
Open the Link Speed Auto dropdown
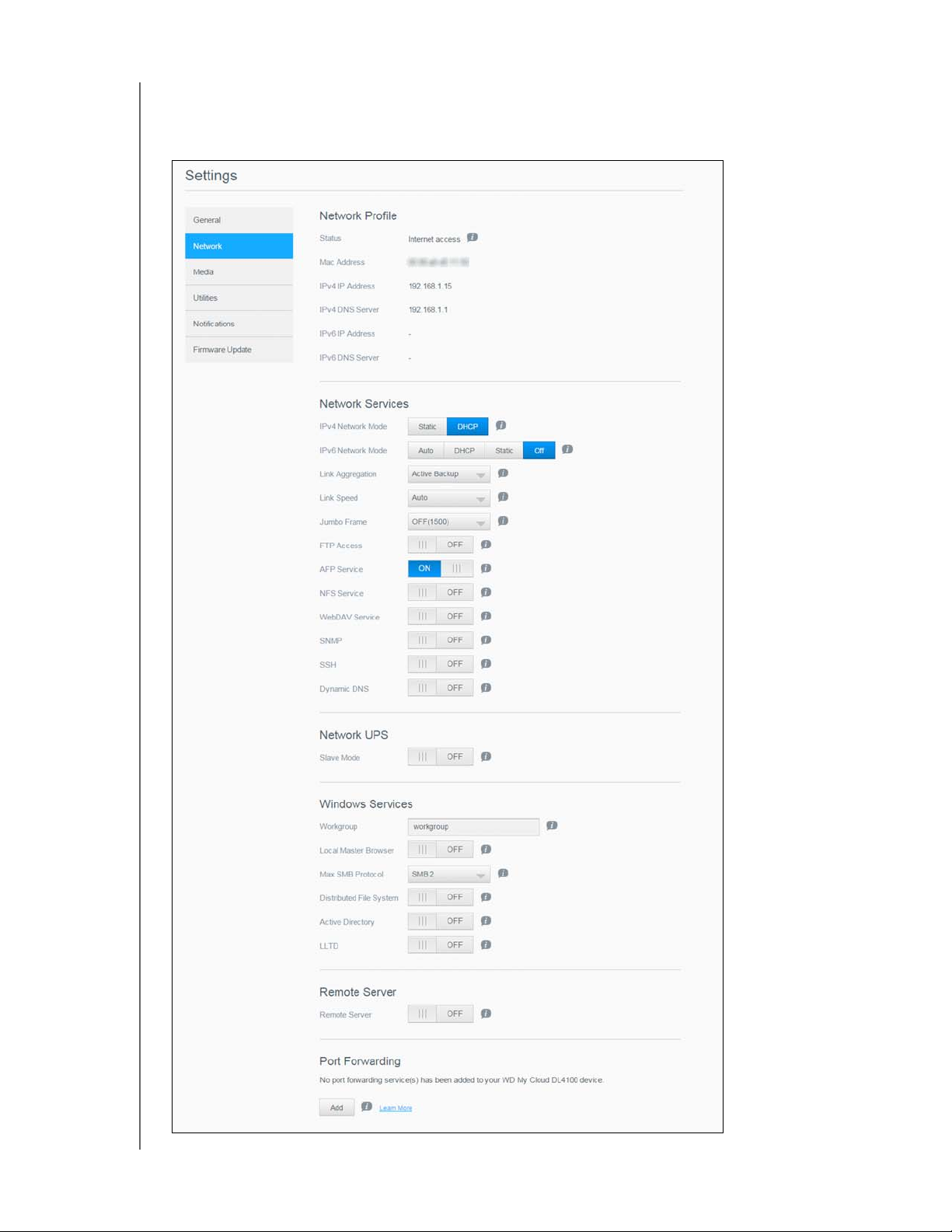tap(449, 498)
